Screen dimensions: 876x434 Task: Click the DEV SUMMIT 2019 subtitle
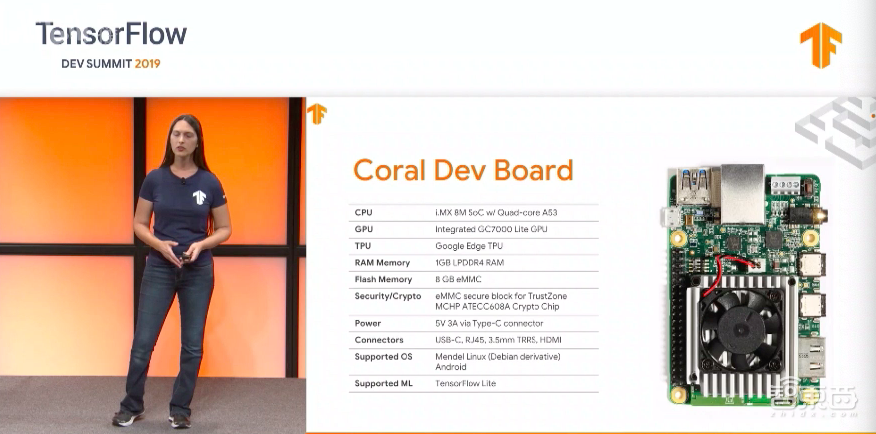pos(99,64)
